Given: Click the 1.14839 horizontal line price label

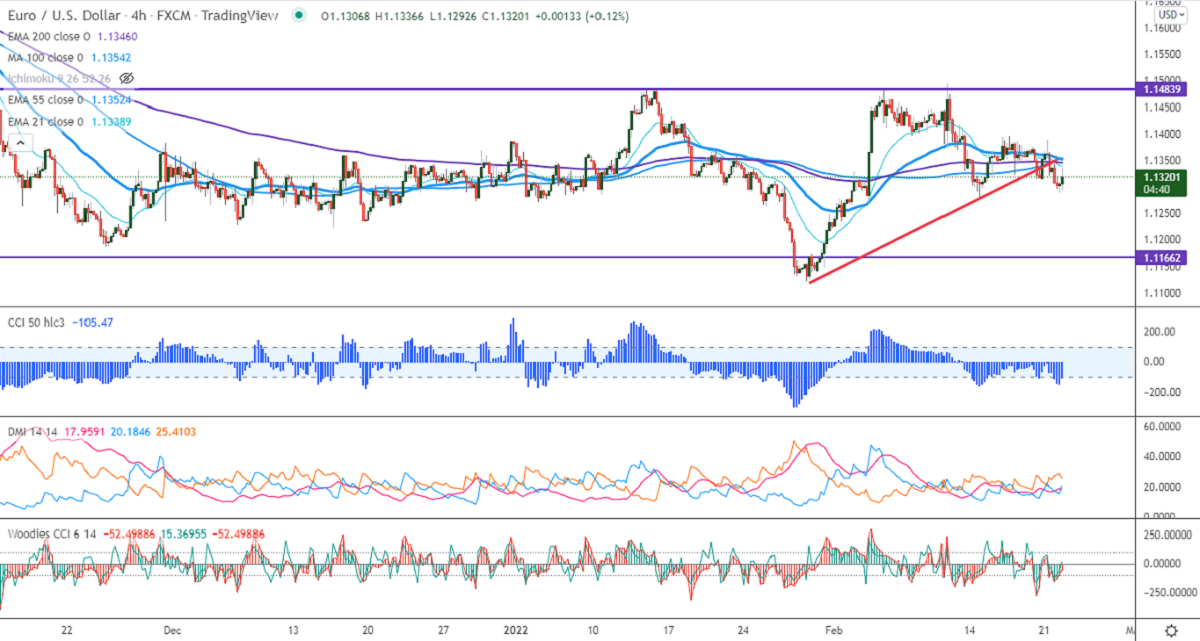Looking at the screenshot, I should 1162,90.
